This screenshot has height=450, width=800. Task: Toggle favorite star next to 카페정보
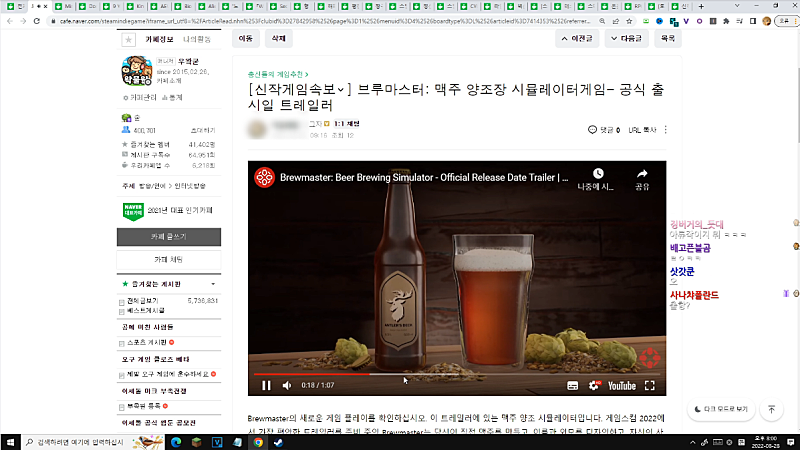pyautogui.click(x=128, y=39)
